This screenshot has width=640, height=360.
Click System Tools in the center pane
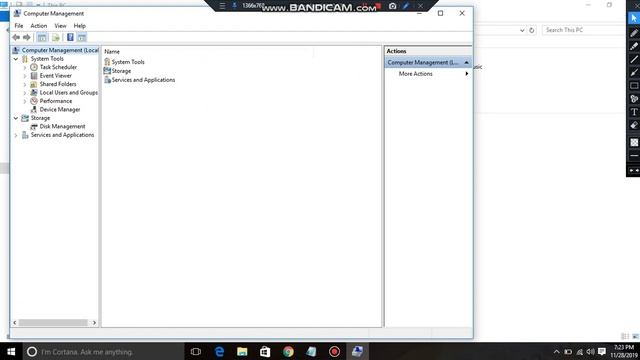[128, 62]
